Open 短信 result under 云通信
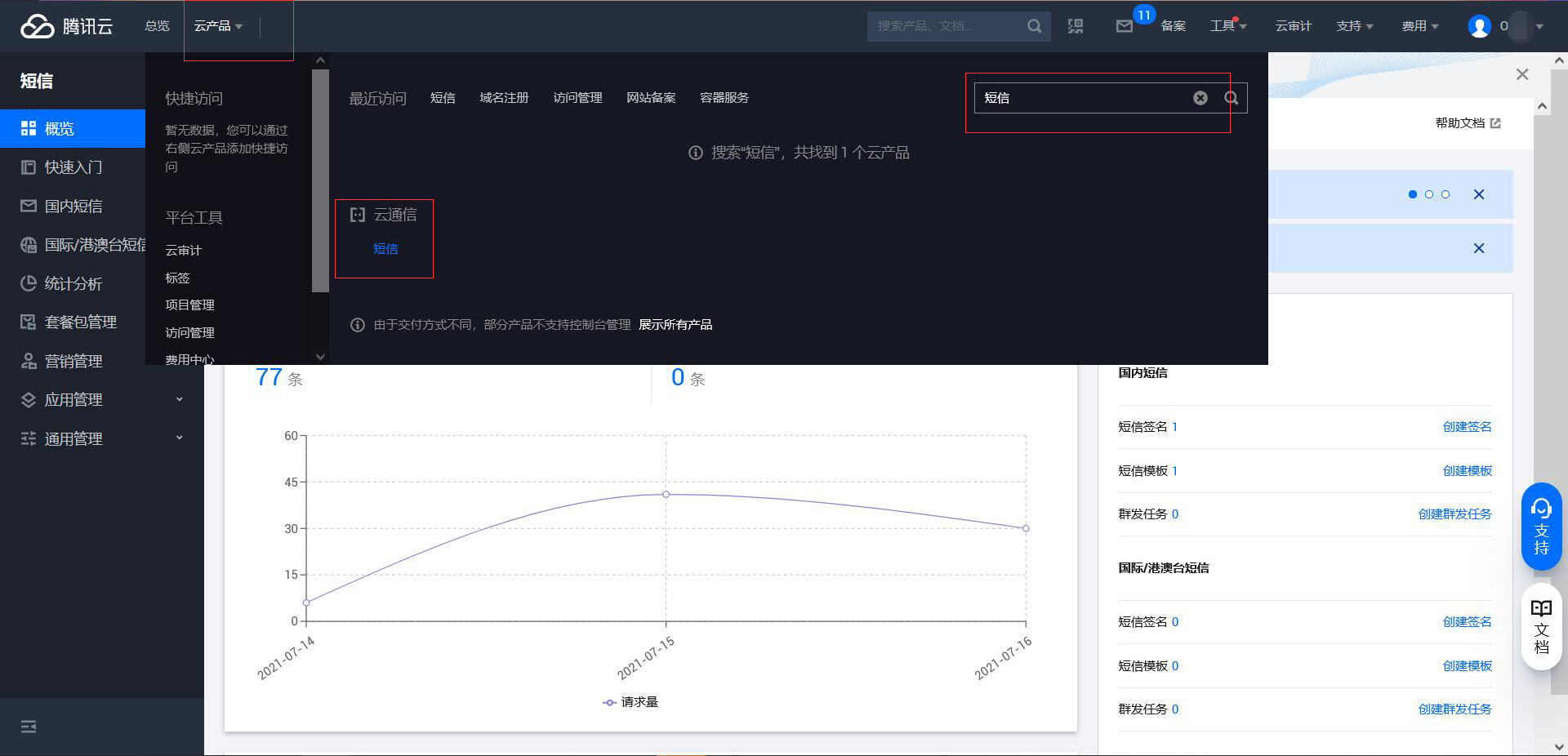 tap(385, 249)
